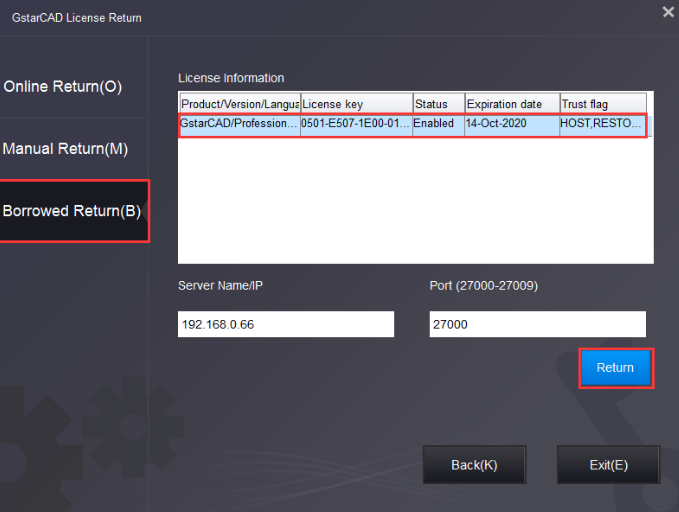Go back with the Back(K) button
Screen dimensions: 679x512
(x=474, y=465)
